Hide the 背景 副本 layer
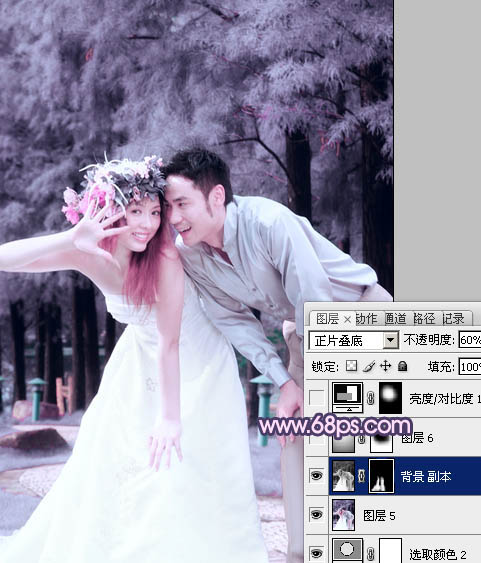481x563 pixels. [316, 476]
